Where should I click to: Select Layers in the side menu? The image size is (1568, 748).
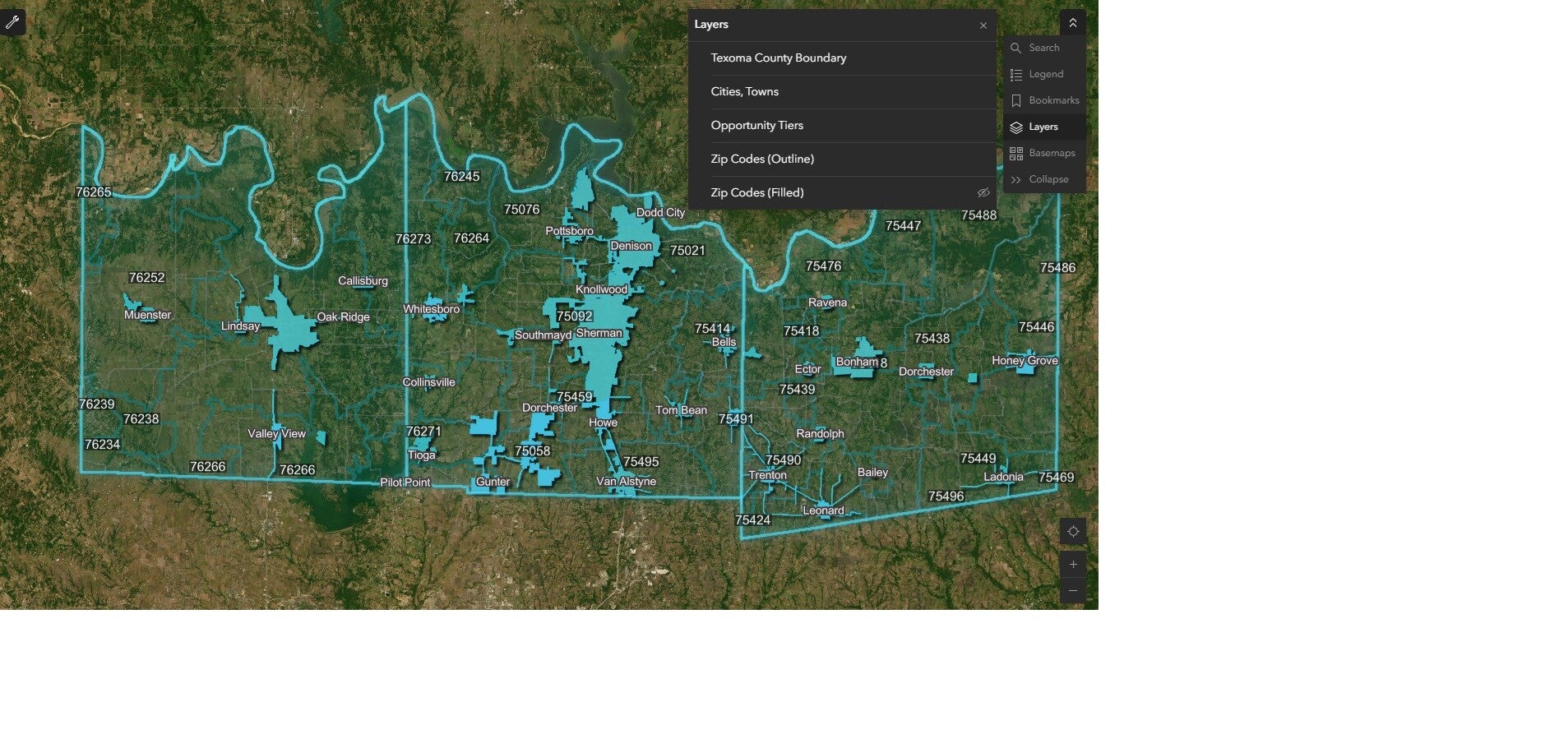tap(1044, 127)
